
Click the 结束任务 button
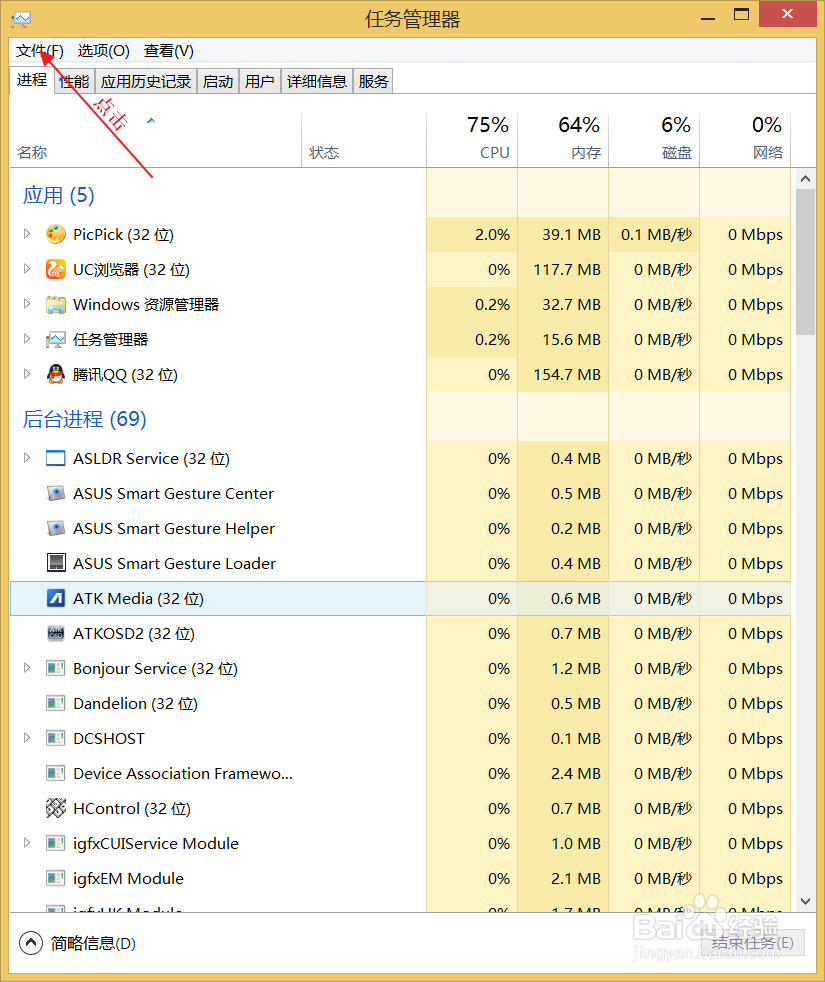pyautogui.click(x=753, y=942)
